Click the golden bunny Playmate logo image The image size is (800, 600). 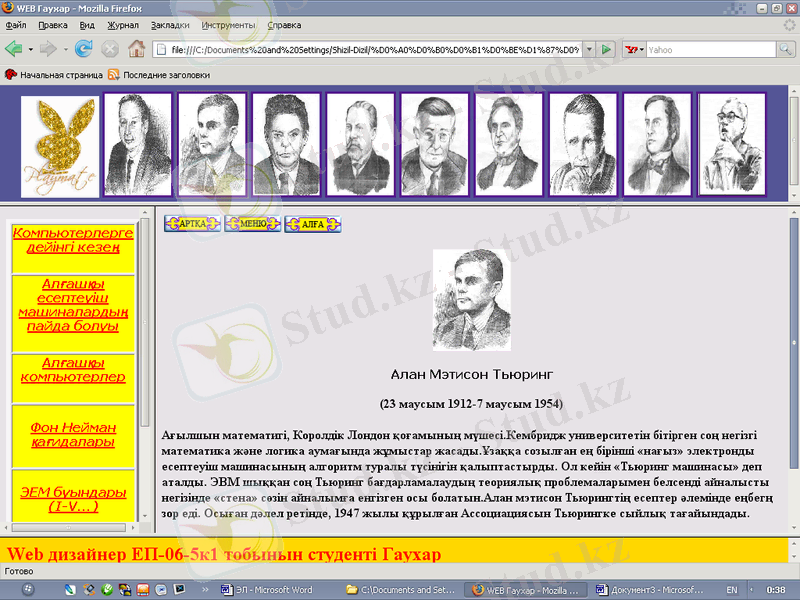[60, 146]
